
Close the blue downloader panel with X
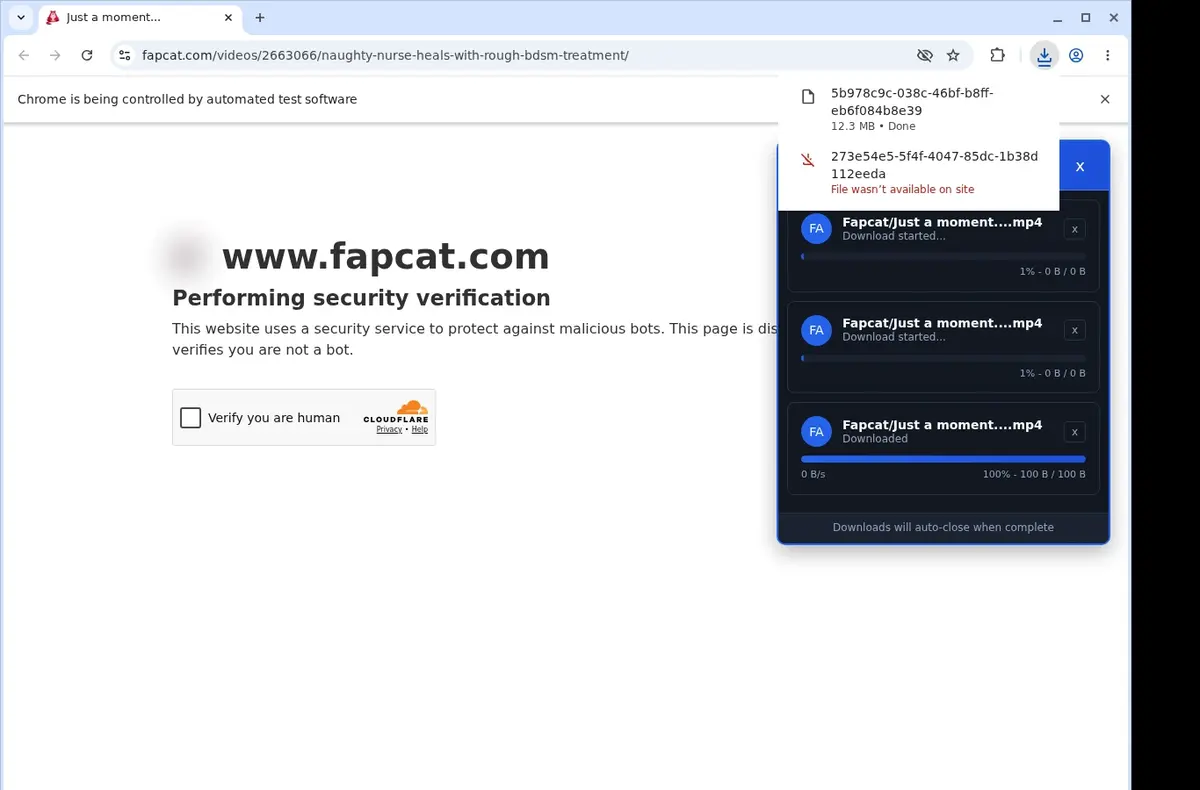pyautogui.click(x=1080, y=167)
